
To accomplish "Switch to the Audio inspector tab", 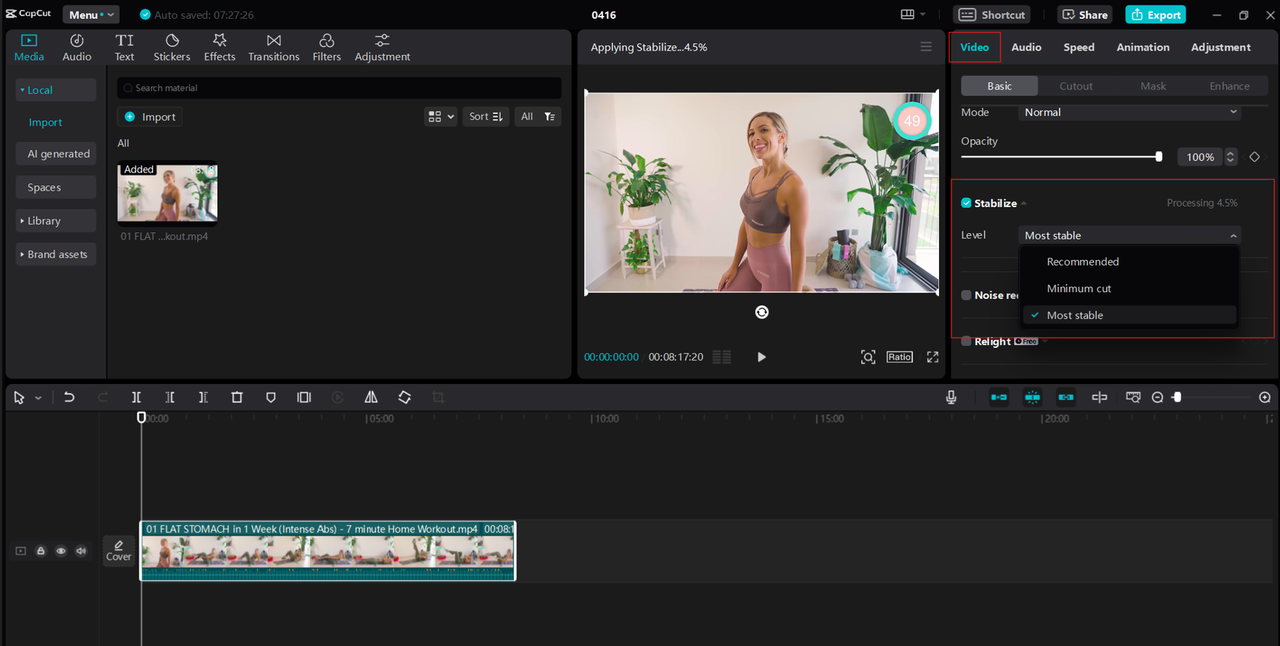I will pos(1026,47).
